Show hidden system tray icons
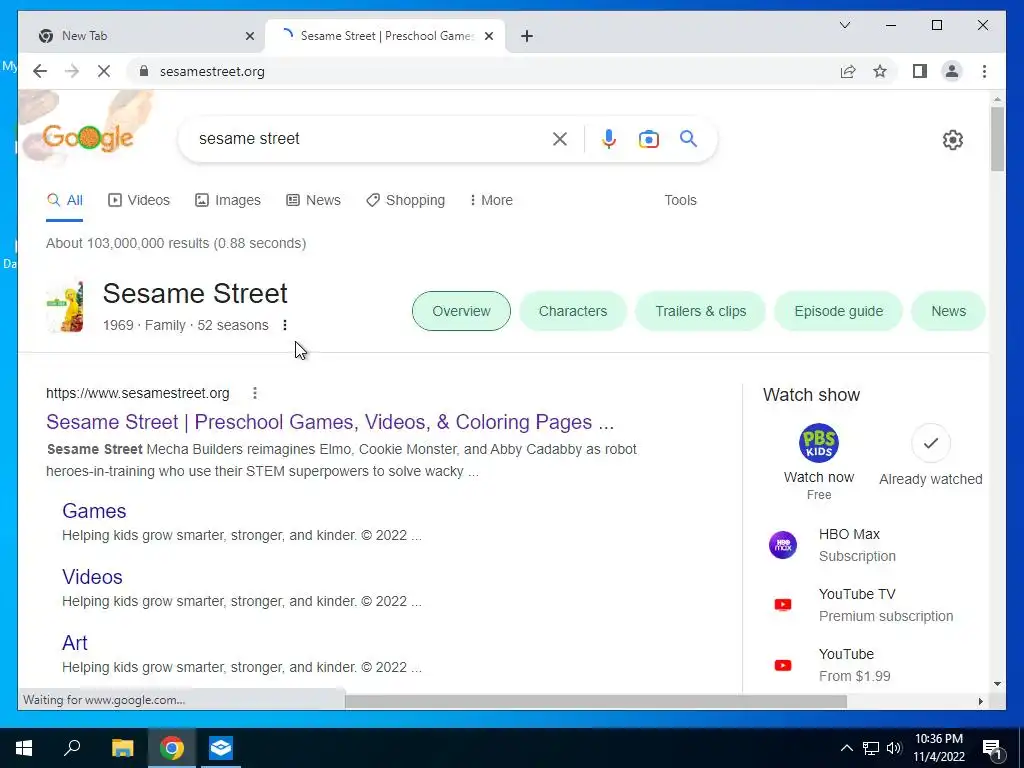Image resolution: width=1024 pixels, height=768 pixels. click(x=846, y=748)
